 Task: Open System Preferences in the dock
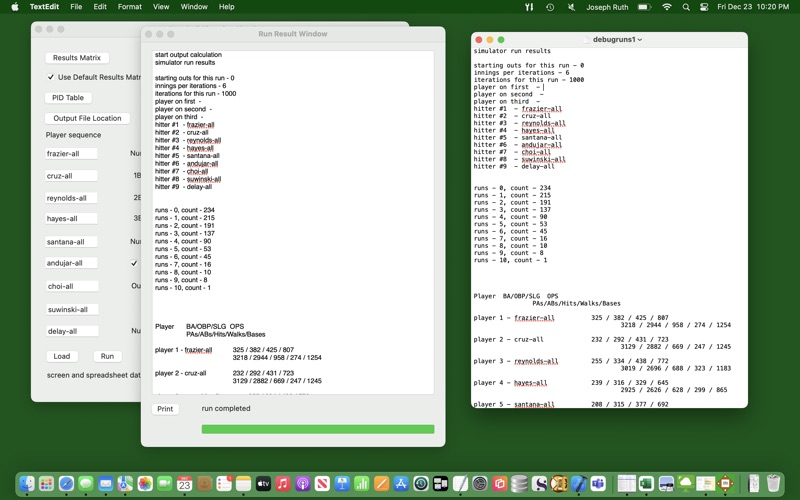480,483
